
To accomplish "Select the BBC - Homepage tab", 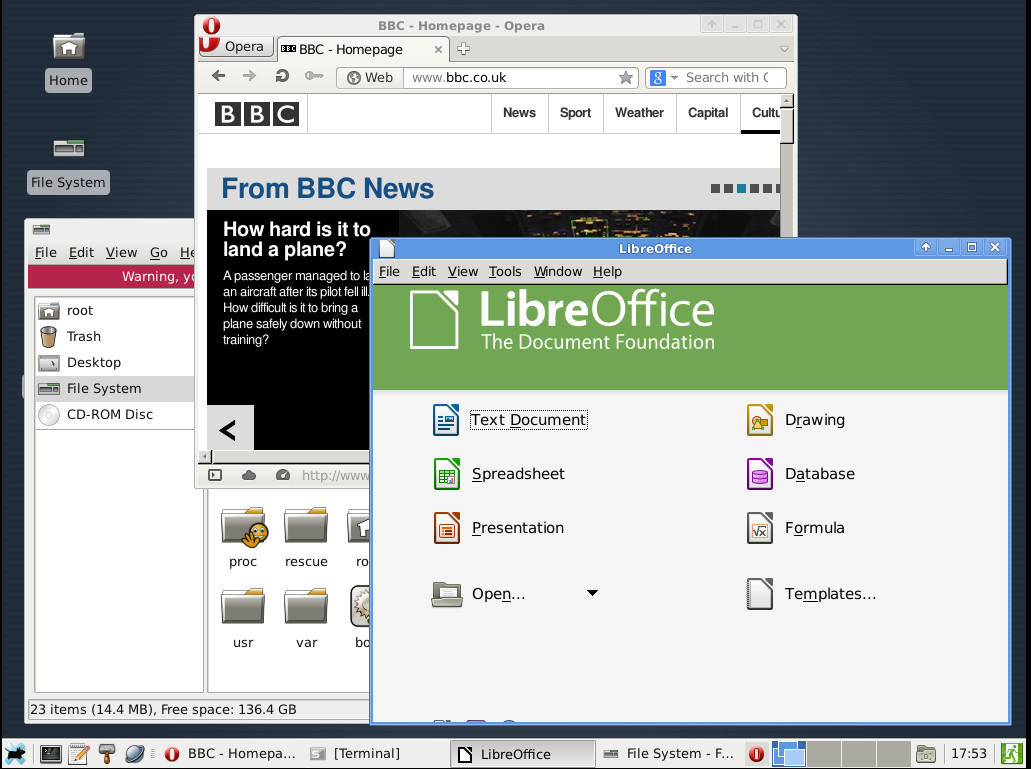I will (x=363, y=49).
